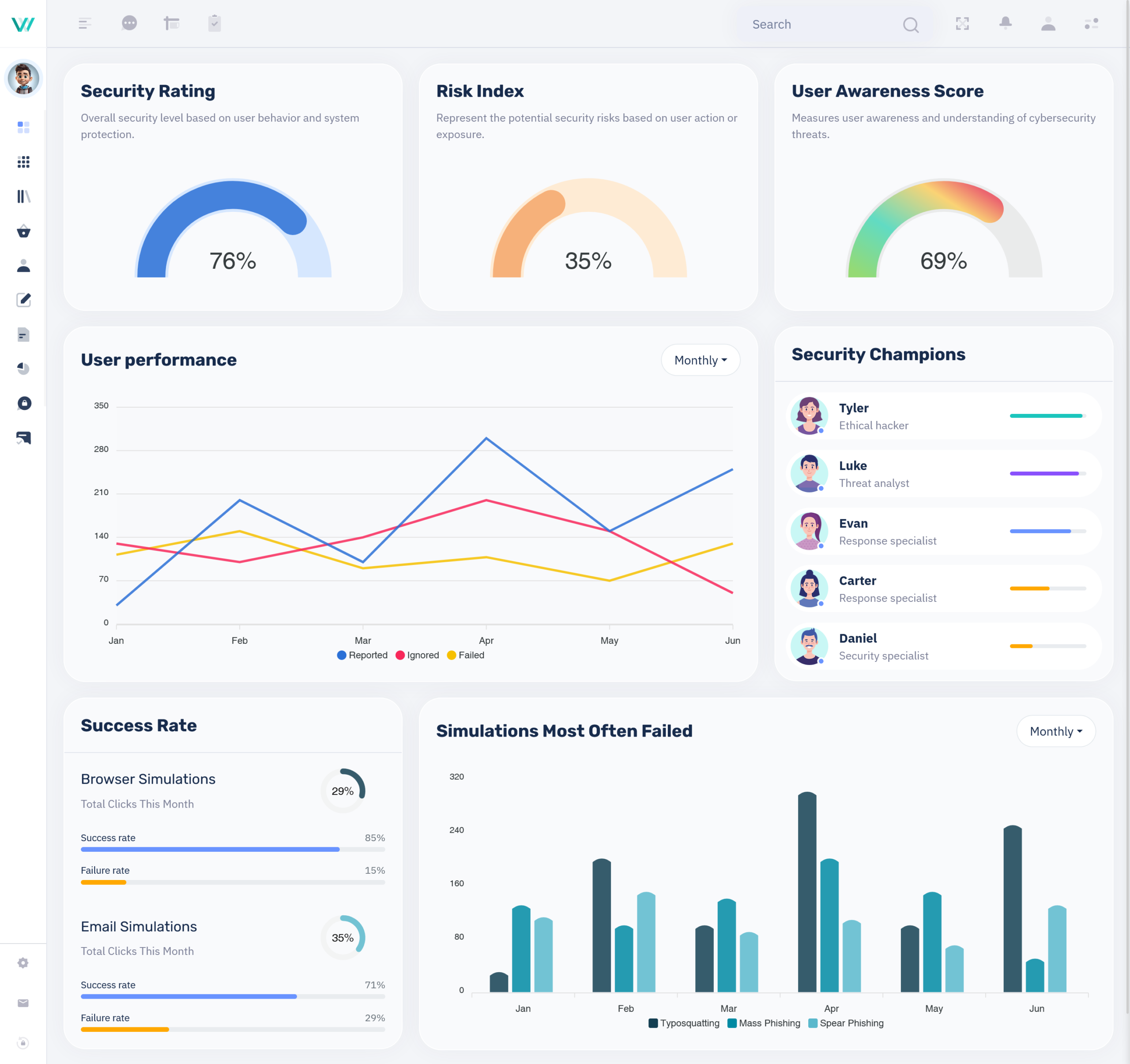
Task: Click Tyler's avatar image
Action: point(809,416)
